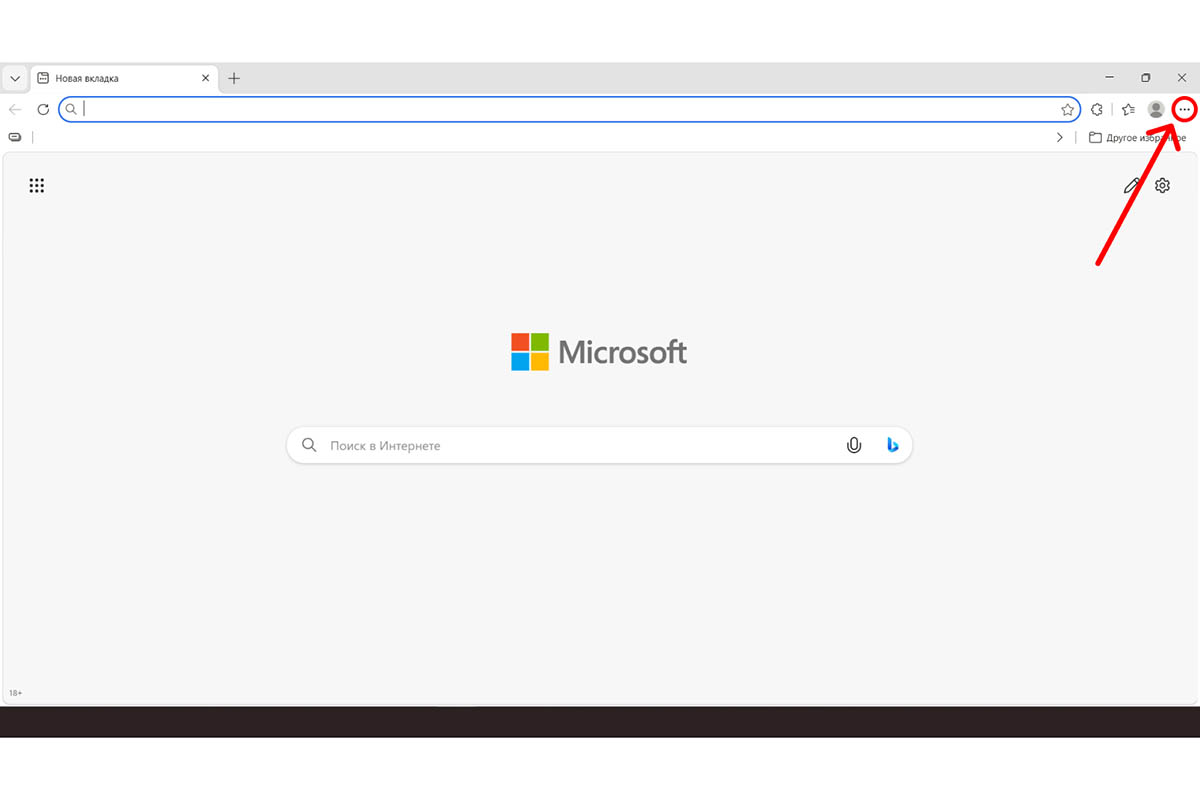Refresh the page

click(x=43, y=109)
